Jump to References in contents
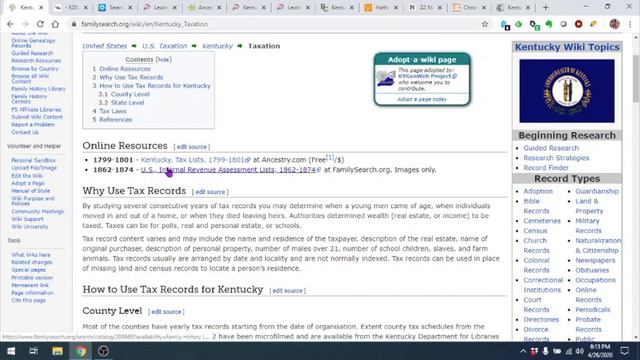This screenshot has width=640, height=360. click(x=116, y=120)
